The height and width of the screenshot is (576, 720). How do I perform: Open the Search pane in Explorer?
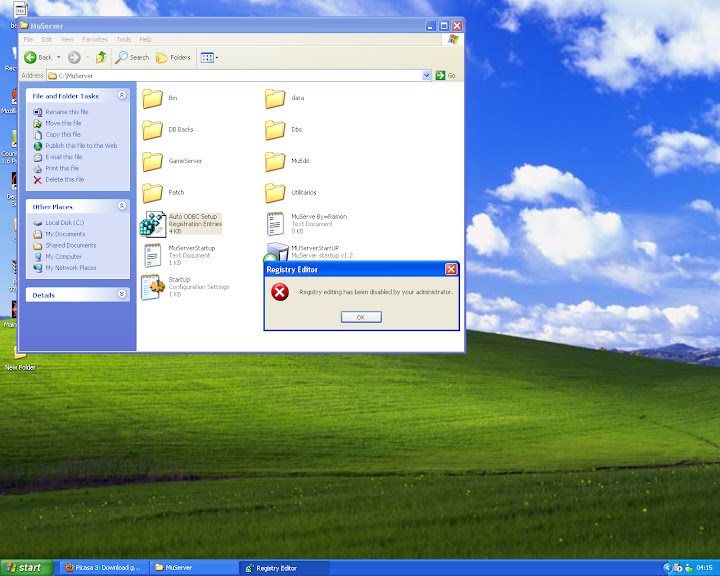(x=132, y=58)
